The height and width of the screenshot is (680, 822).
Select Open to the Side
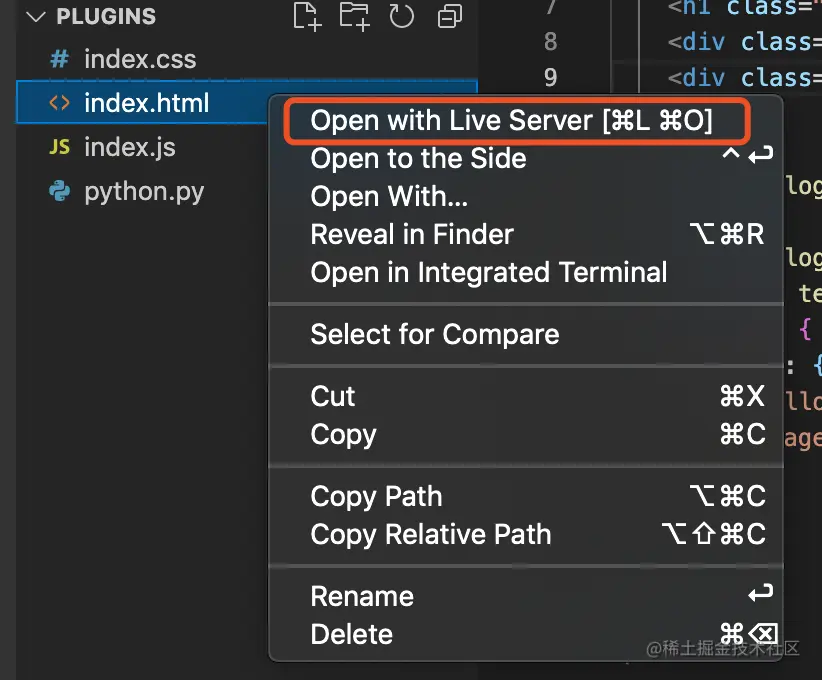[418, 158]
